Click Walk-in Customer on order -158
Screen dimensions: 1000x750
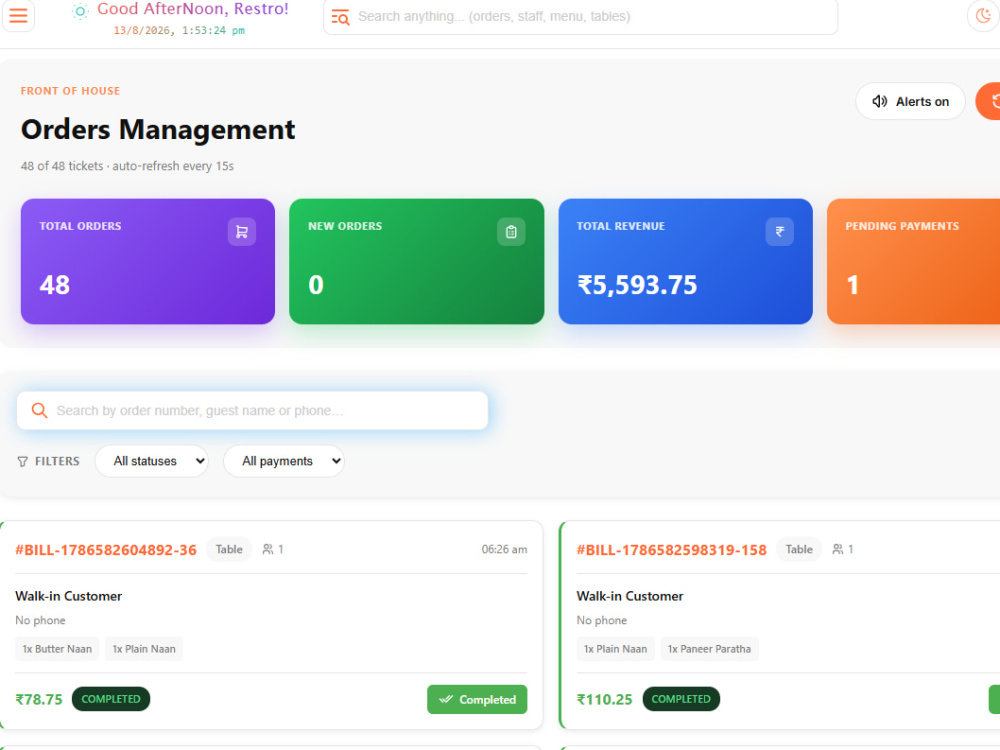pyautogui.click(x=630, y=596)
